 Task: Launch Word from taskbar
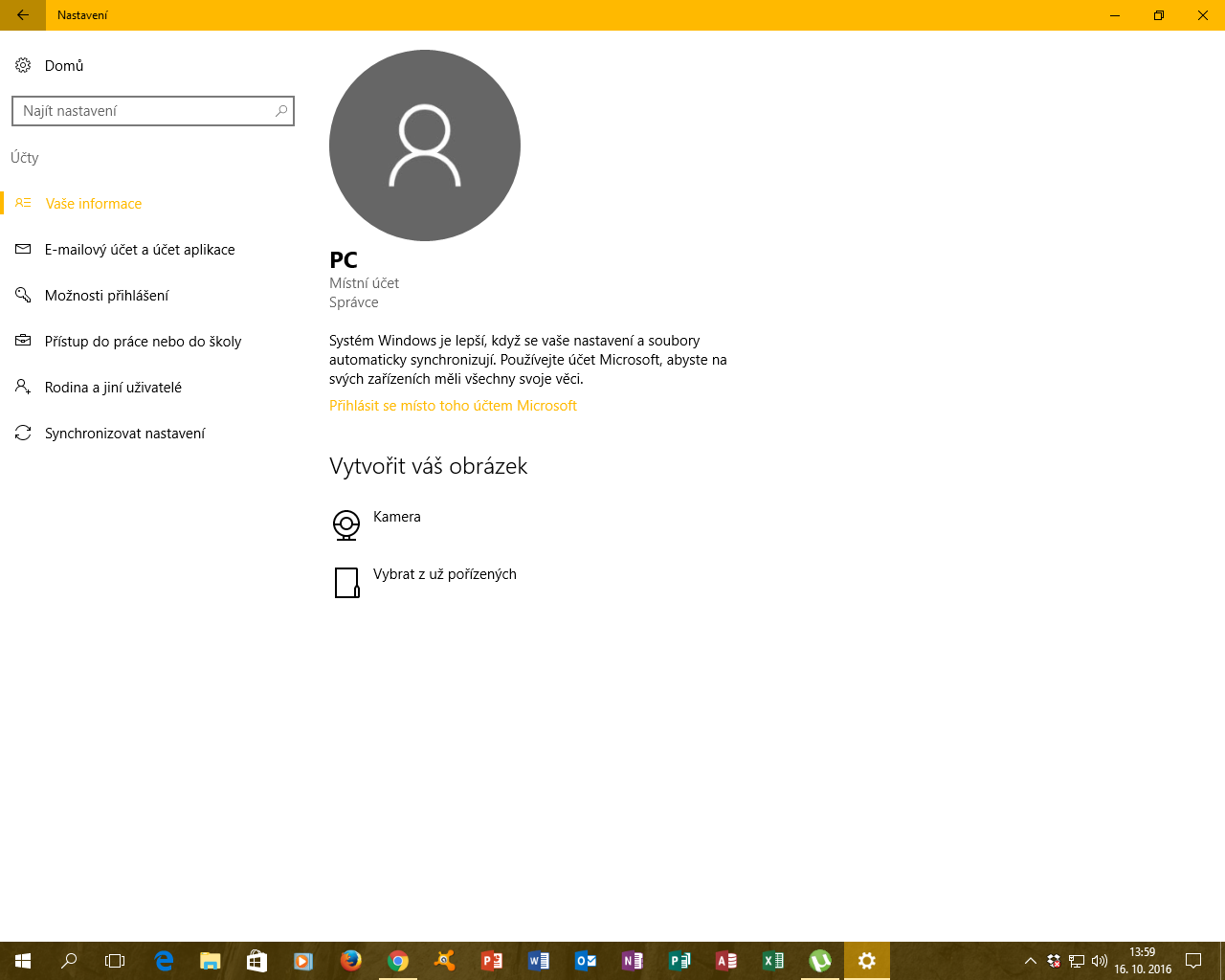pyautogui.click(x=539, y=961)
